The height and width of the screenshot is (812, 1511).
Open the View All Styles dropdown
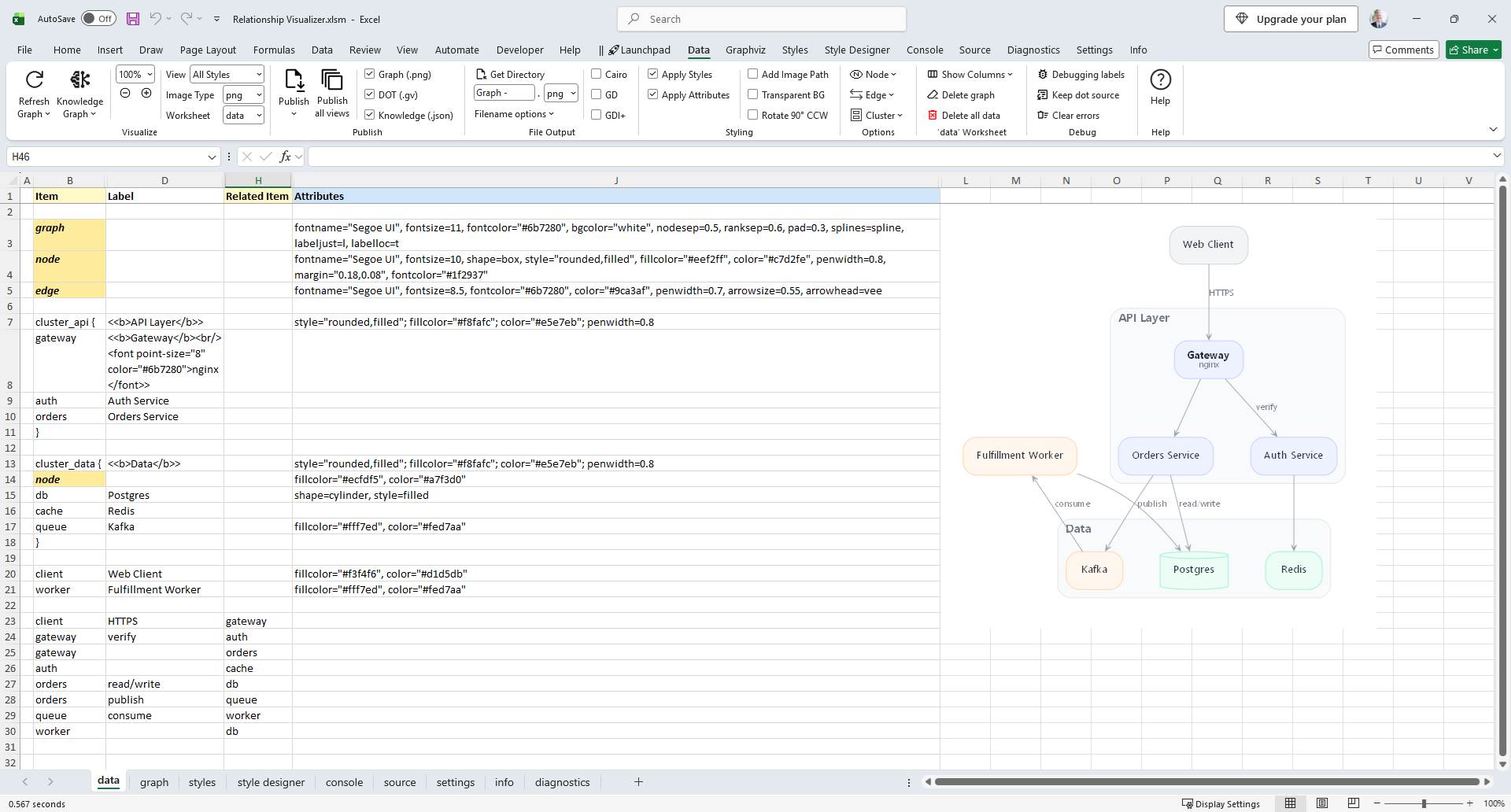(x=227, y=74)
